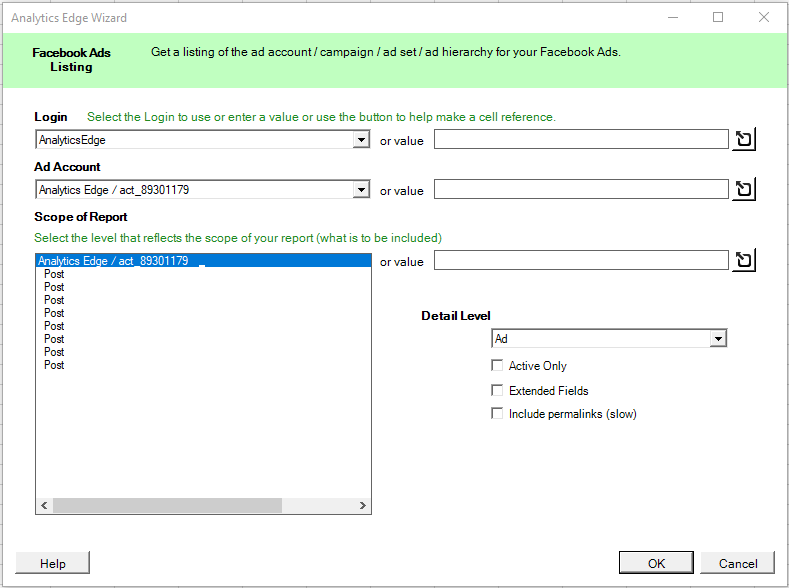Expand the Ad Account dropdown list

pos(361,190)
